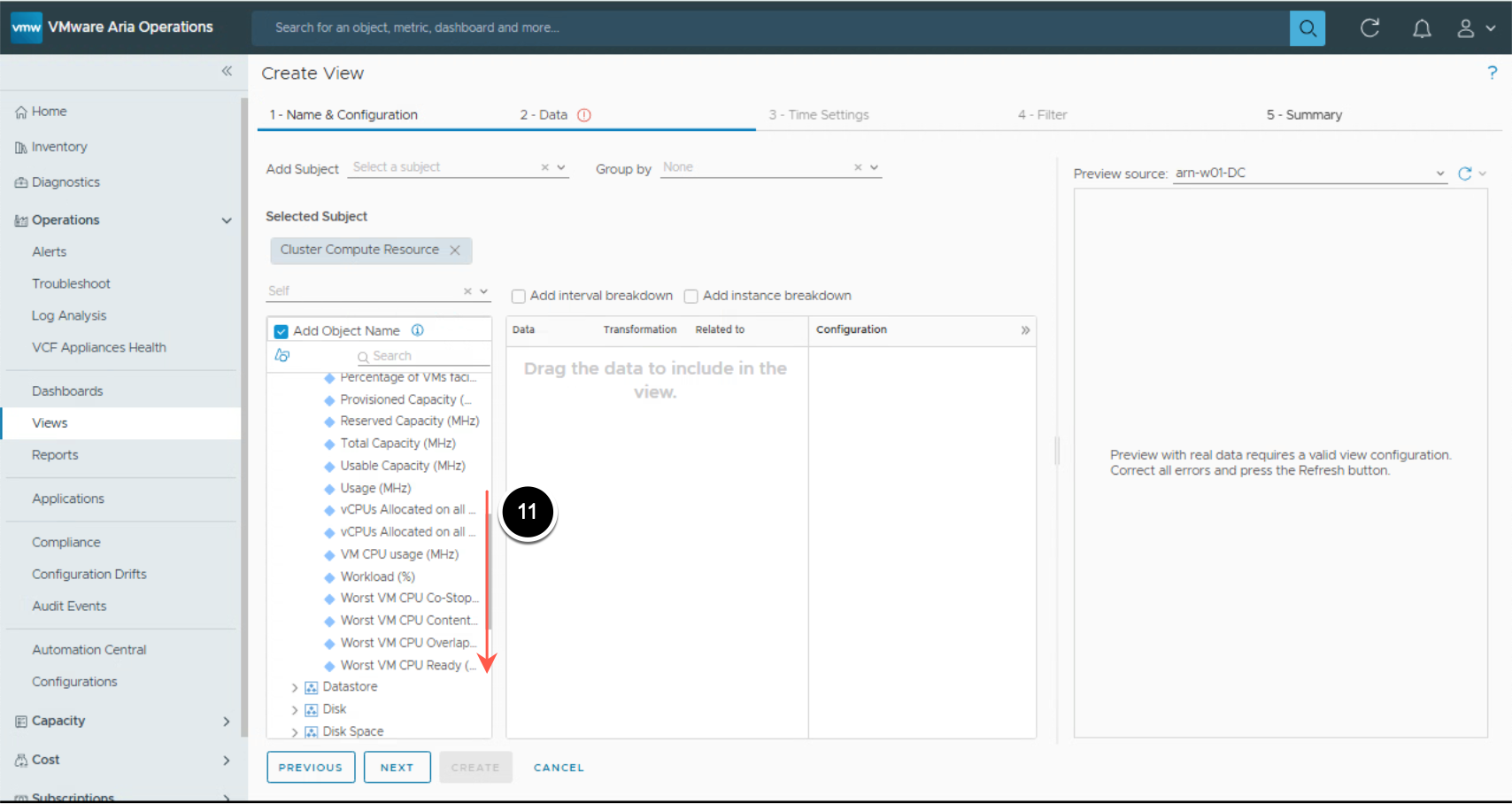Viewport: 1512px width, 804px height.
Task: Click the CANCEL link
Action: coord(559,768)
